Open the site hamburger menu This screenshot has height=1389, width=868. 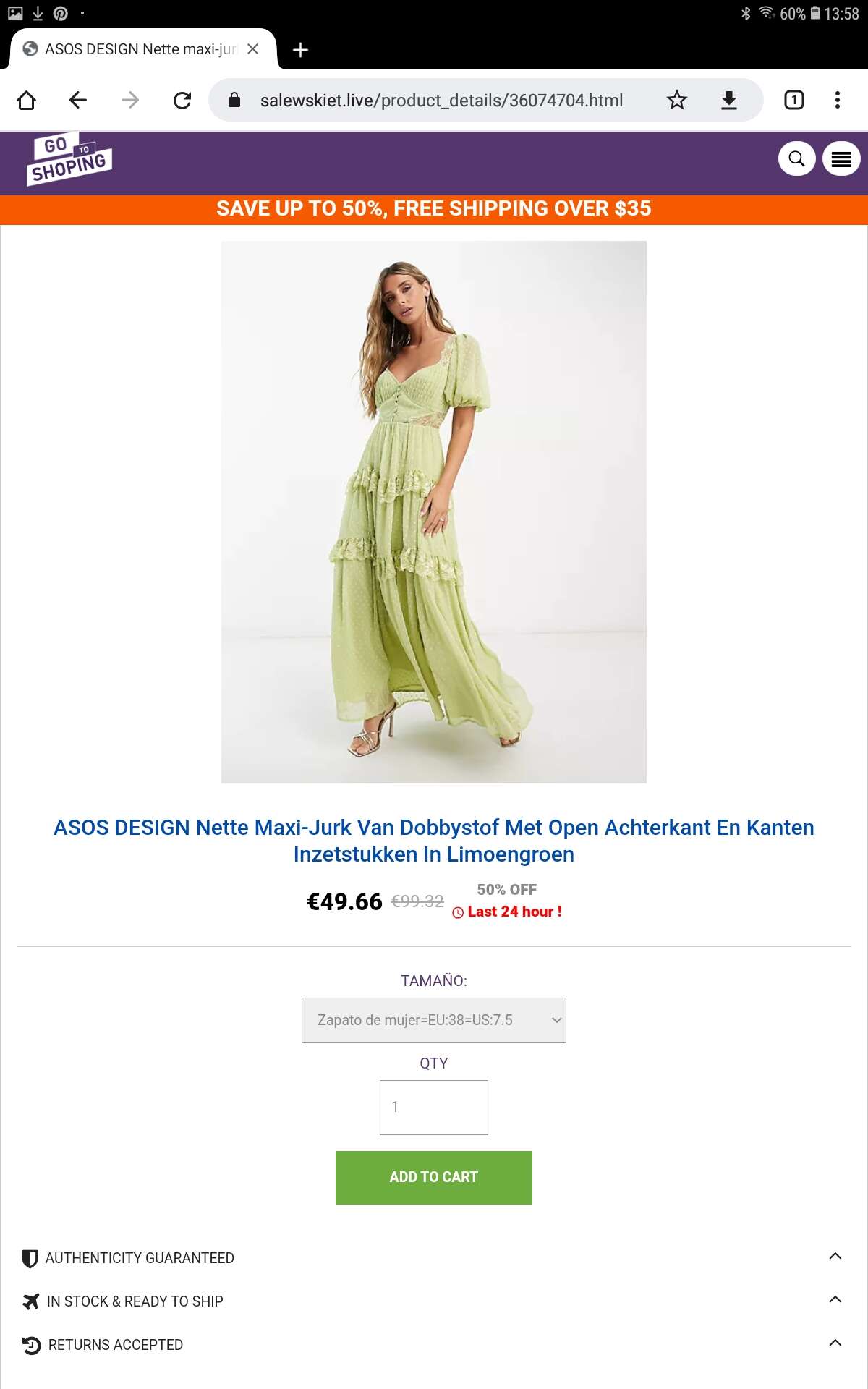coord(841,158)
